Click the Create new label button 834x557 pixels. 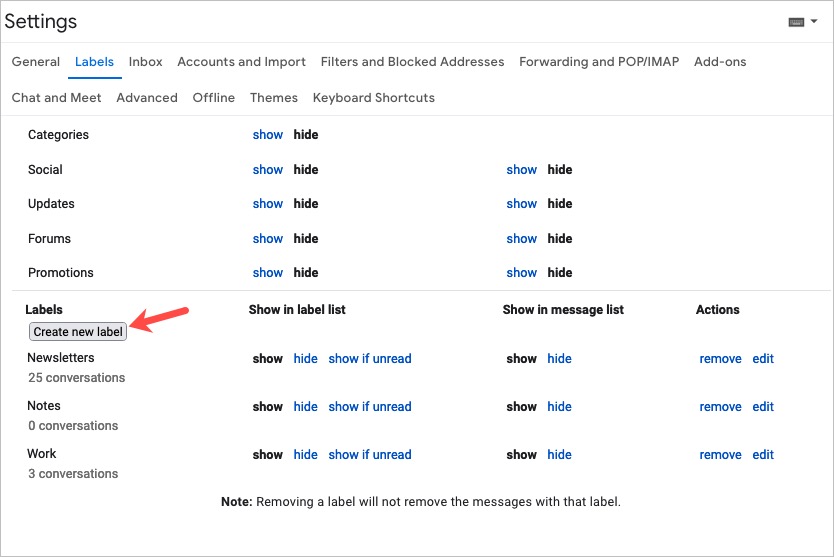tap(78, 332)
